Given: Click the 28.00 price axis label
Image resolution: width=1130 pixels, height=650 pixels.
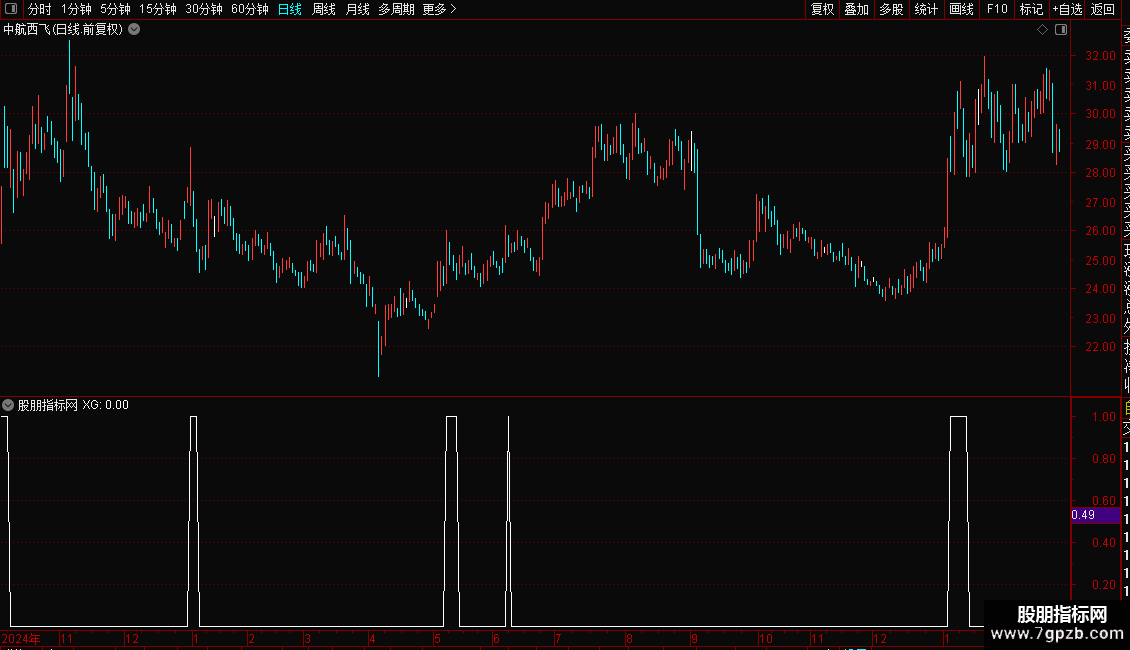Looking at the screenshot, I should click(x=1100, y=172).
